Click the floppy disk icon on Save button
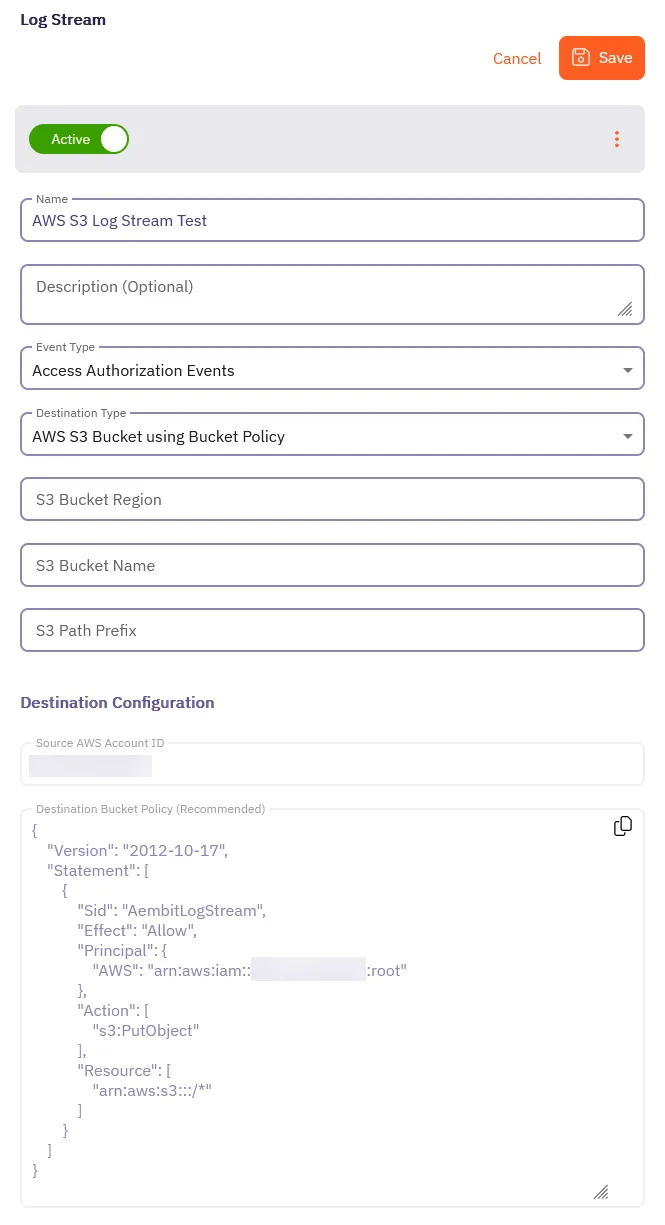Viewport: 665px width, 1225px height. click(x=581, y=57)
